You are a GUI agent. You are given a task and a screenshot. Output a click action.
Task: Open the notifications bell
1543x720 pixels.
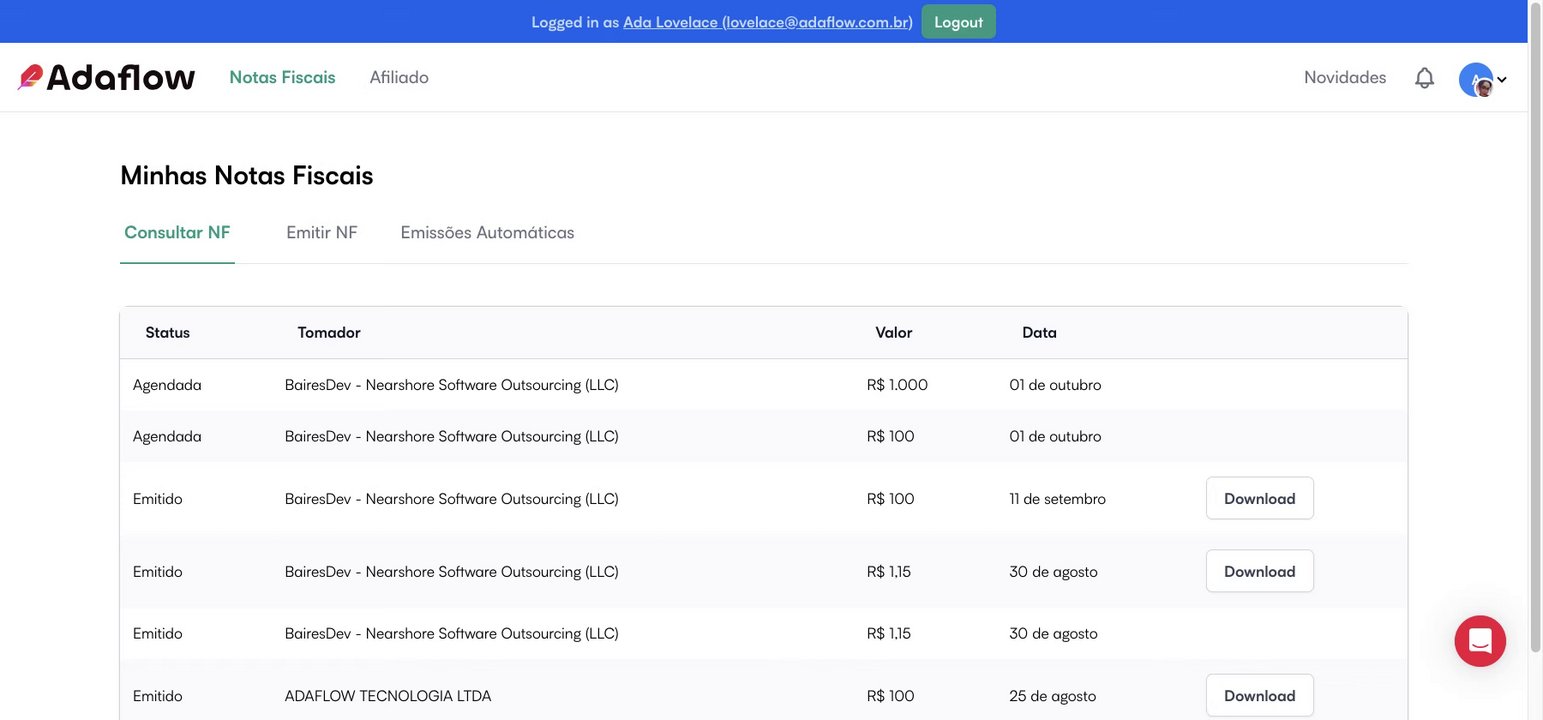1424,78
